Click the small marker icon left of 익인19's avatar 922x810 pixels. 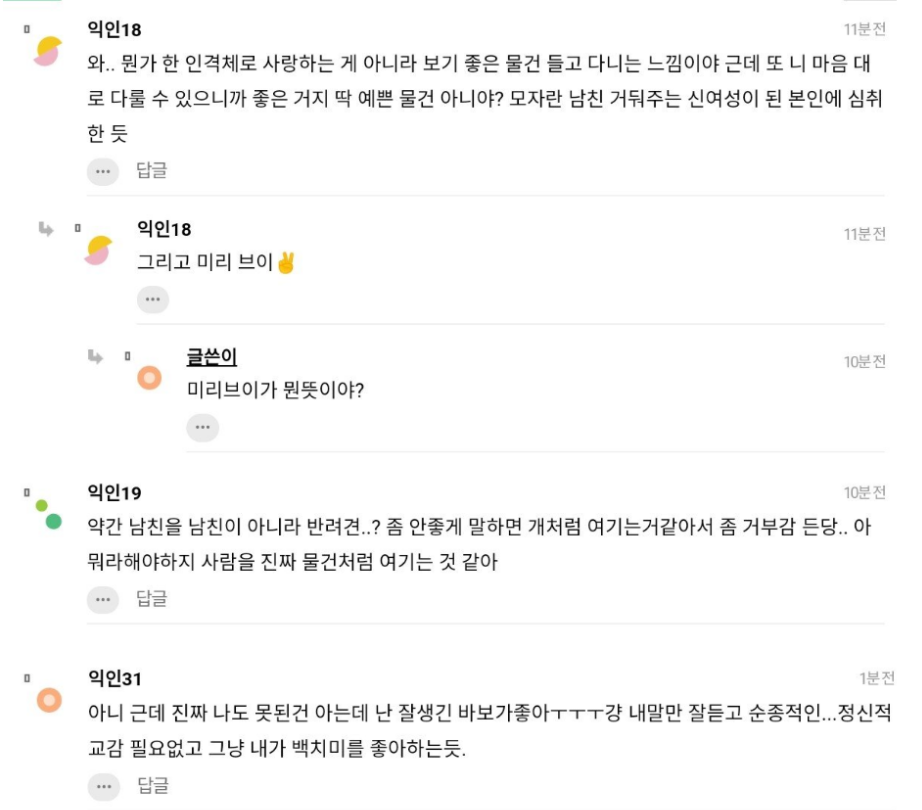[x=27, y=492]
